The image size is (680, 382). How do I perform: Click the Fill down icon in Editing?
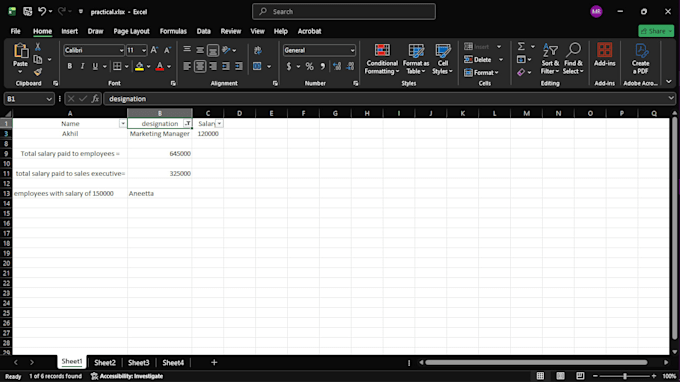[x=521, y=59]
